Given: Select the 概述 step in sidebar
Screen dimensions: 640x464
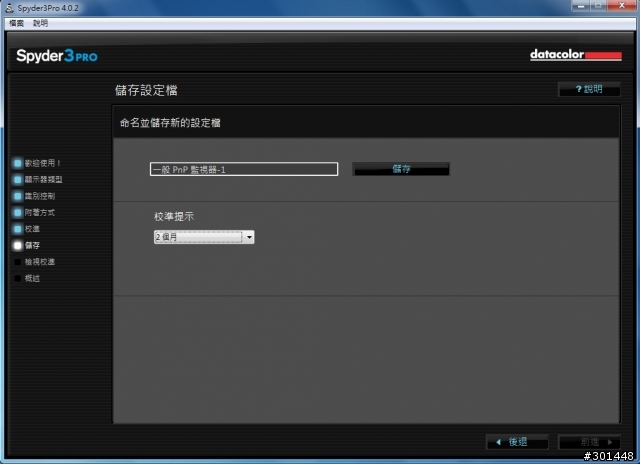Looking at the screenshot, I should click(32, 278).
